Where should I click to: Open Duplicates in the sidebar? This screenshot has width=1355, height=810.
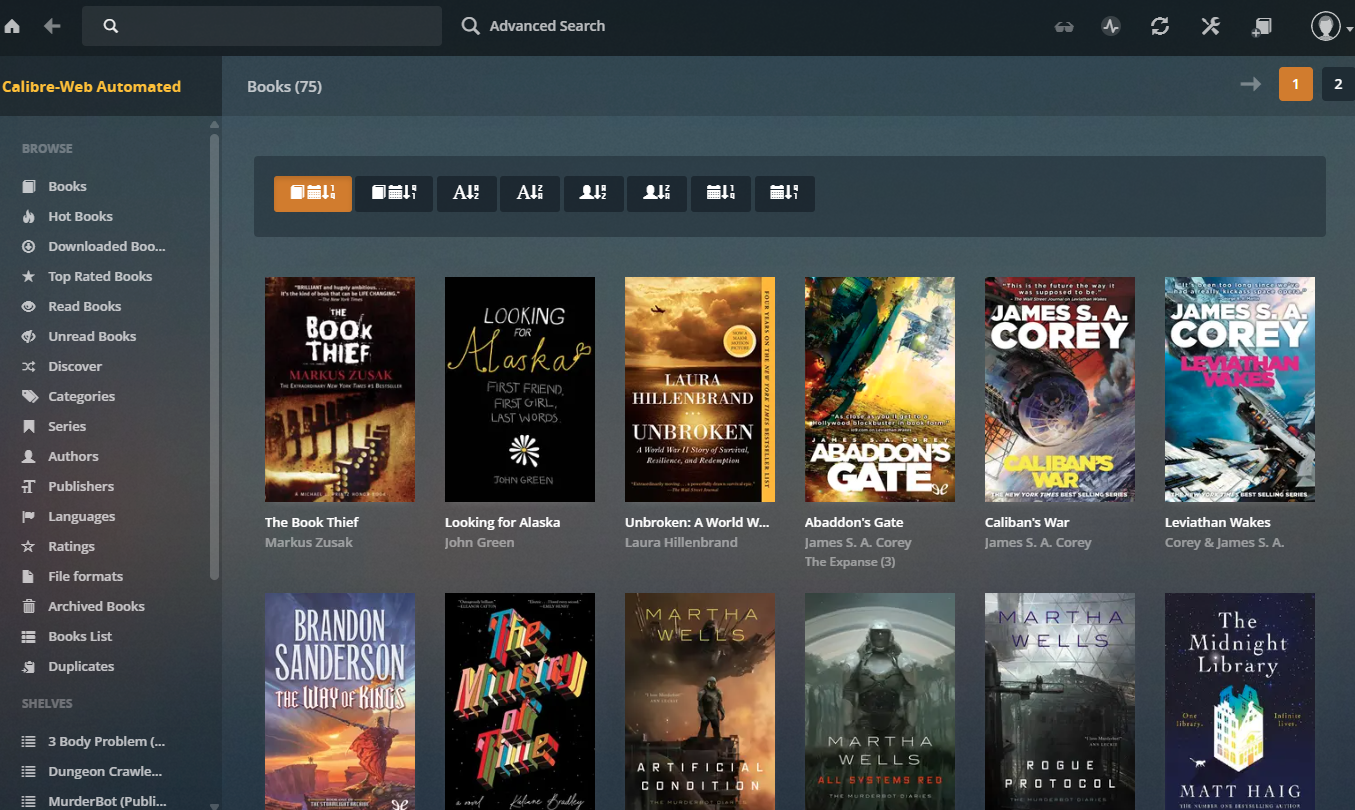pyautogui.click(x=81, y=666)
